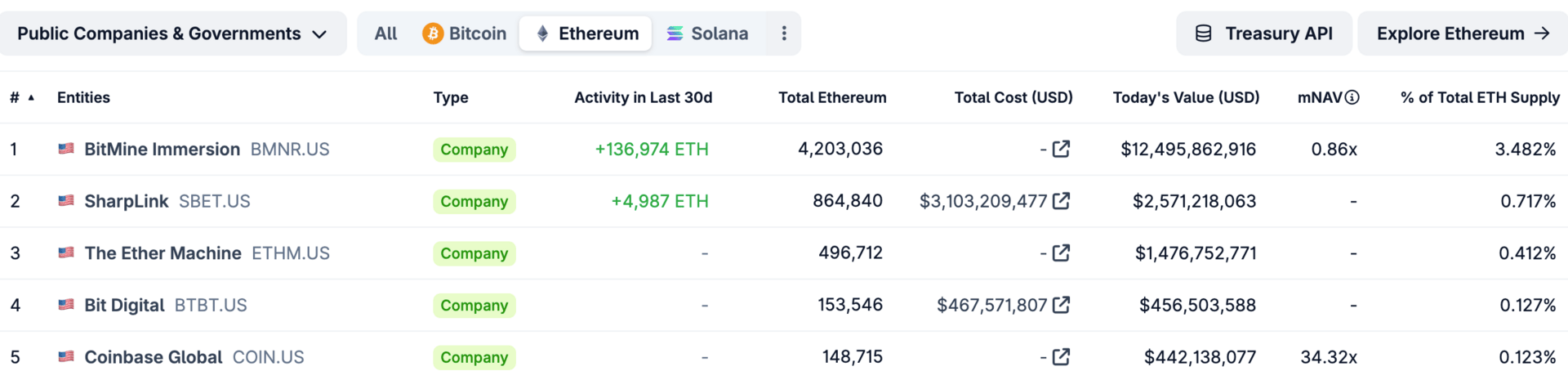Select the All tab
This screenshot has width=1568, height=380.
(385, 34)
